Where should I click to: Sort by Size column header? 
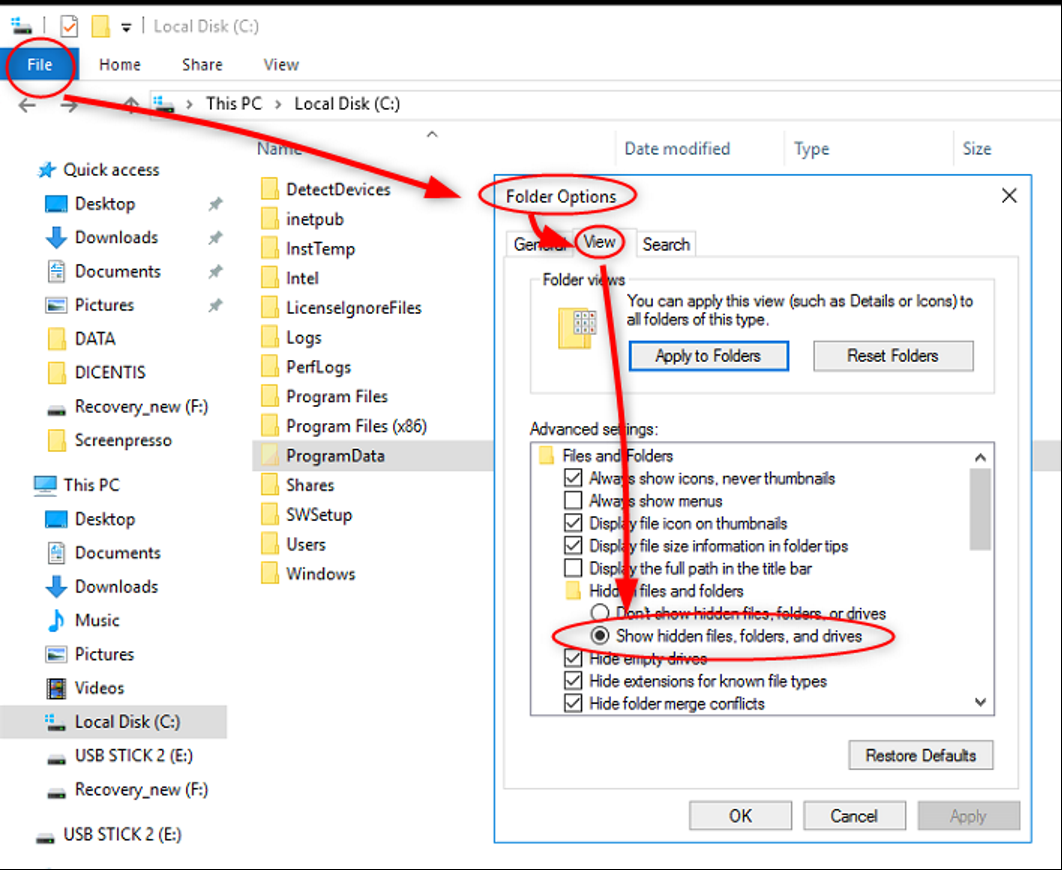pyautogui.click(x=977, y=148)
